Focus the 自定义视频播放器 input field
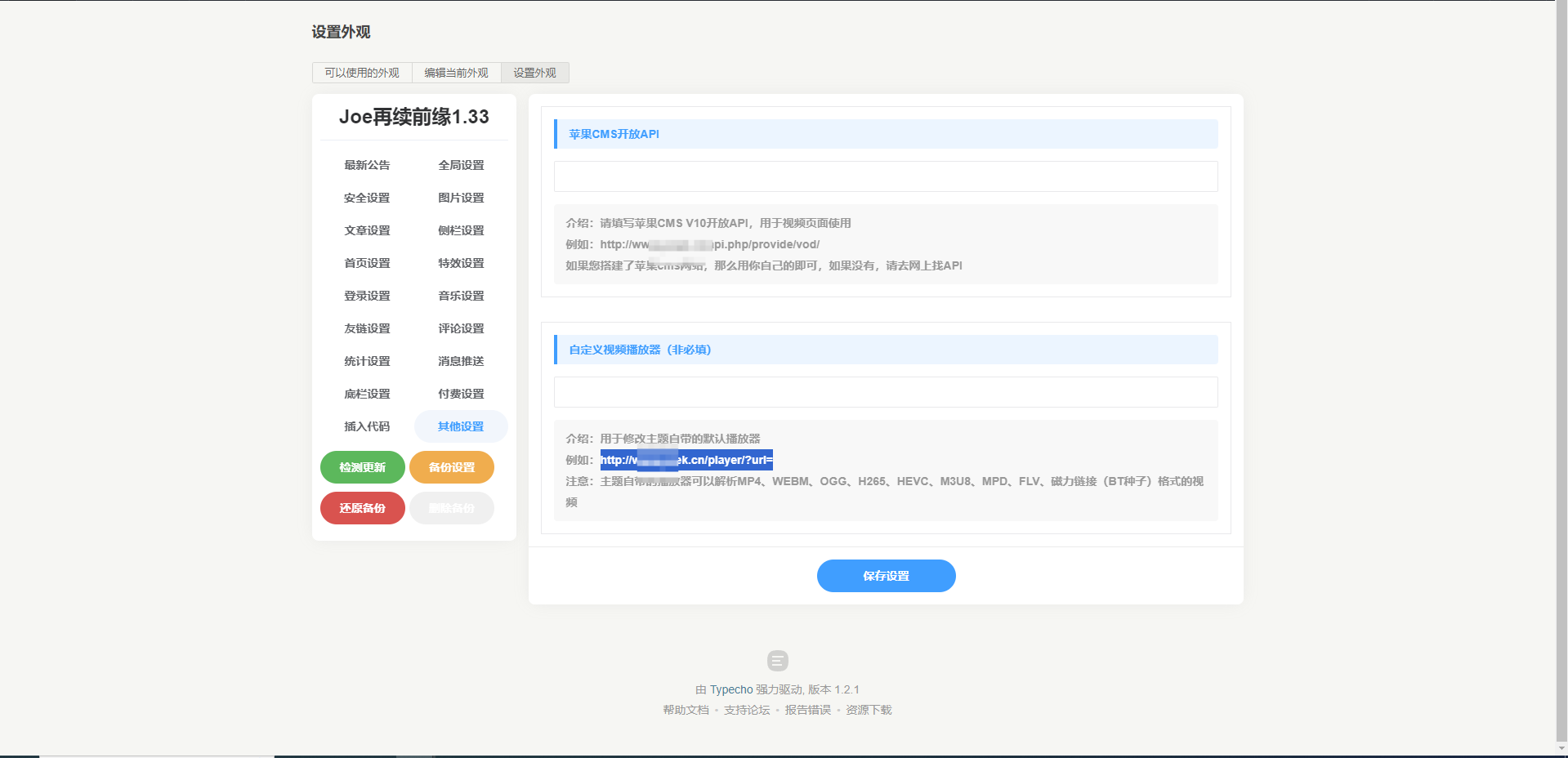This screenshot has height=758, width=1568. [x=886, y=392]
